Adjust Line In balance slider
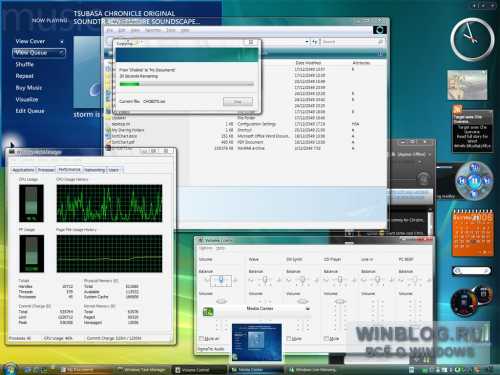Viewport: 500px width, 375px height. [x=378, y=280]
